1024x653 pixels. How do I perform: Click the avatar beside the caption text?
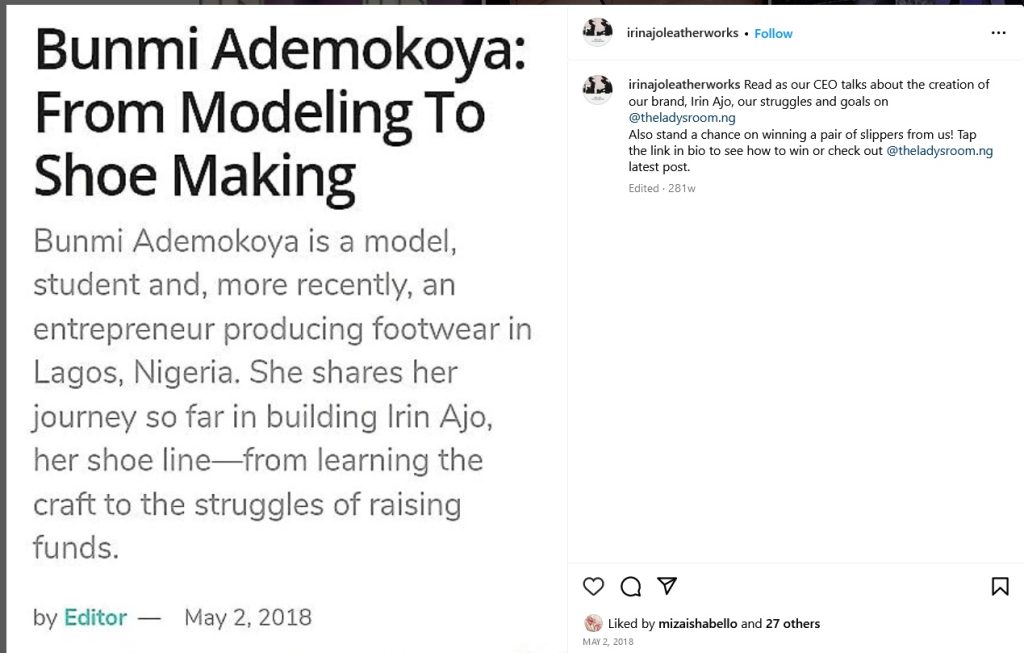point(597,90)
